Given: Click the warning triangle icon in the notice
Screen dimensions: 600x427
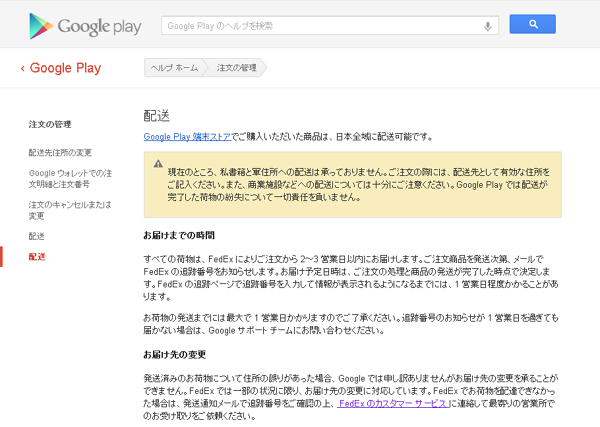Looking at the screenshot, I should coord(158,164).
